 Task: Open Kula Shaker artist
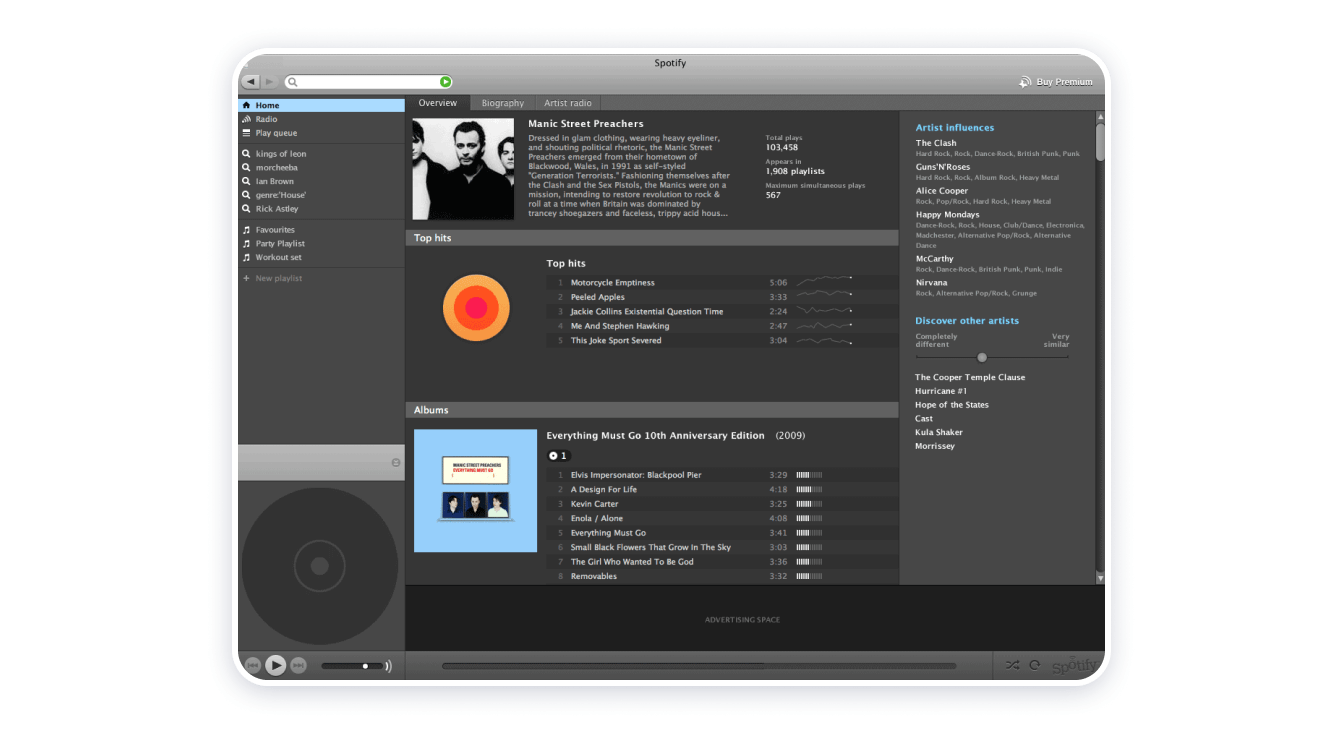click(x=939, y=433)
